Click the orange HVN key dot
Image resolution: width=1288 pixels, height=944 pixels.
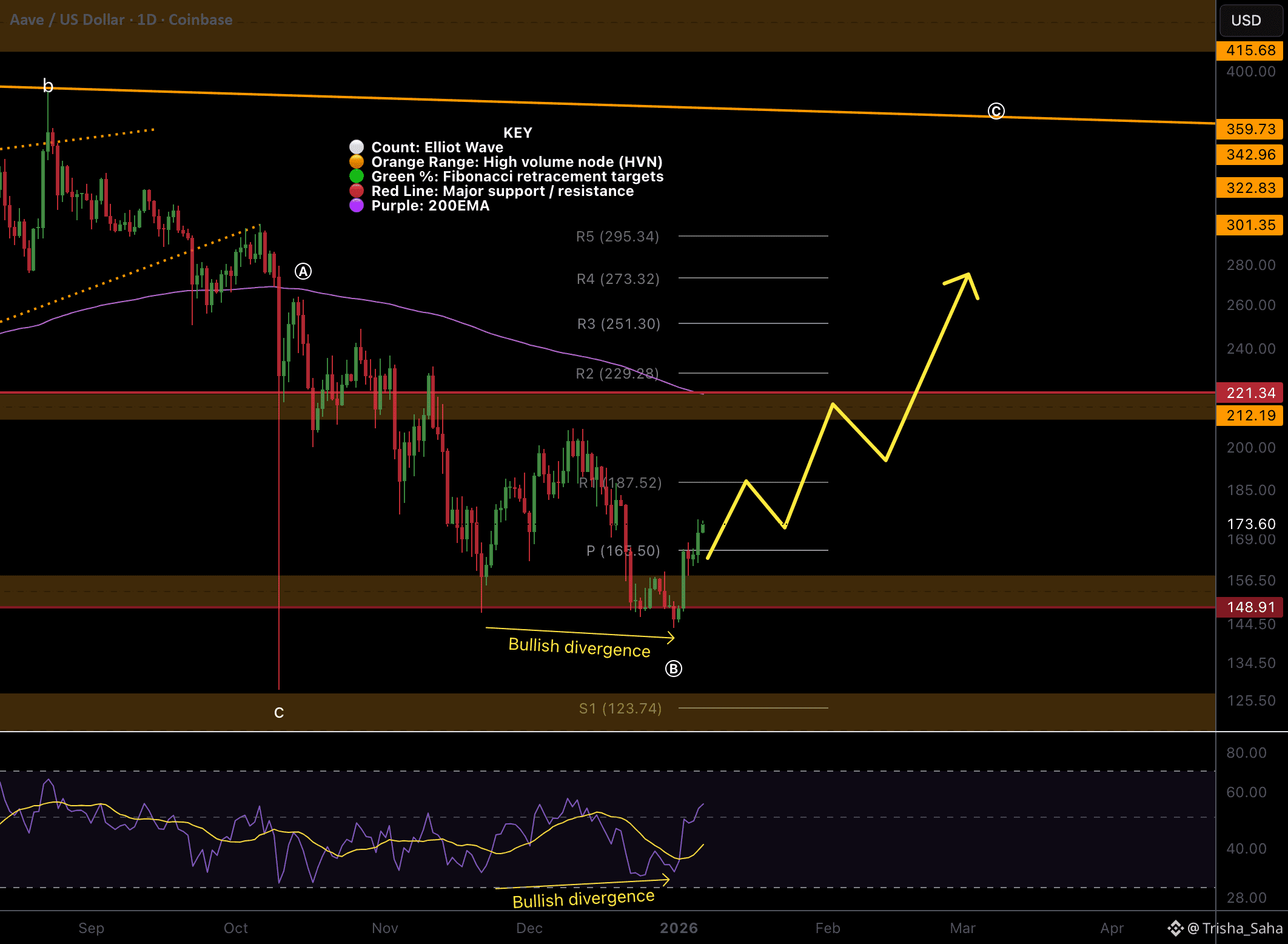tap(357, 161)
